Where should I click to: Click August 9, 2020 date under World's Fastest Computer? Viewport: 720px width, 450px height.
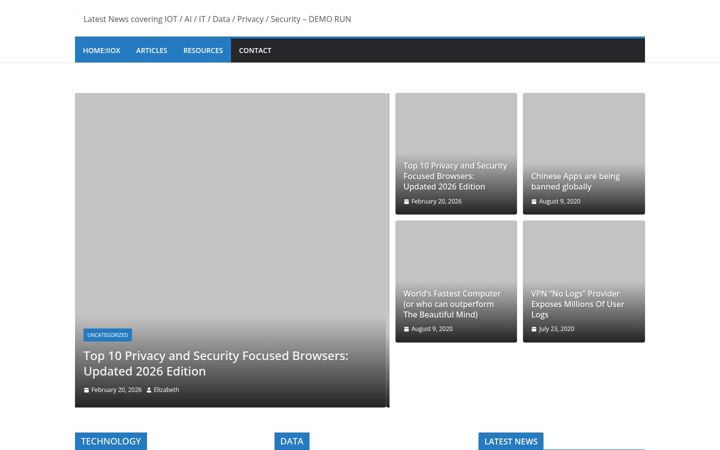(x=432, y=329)
